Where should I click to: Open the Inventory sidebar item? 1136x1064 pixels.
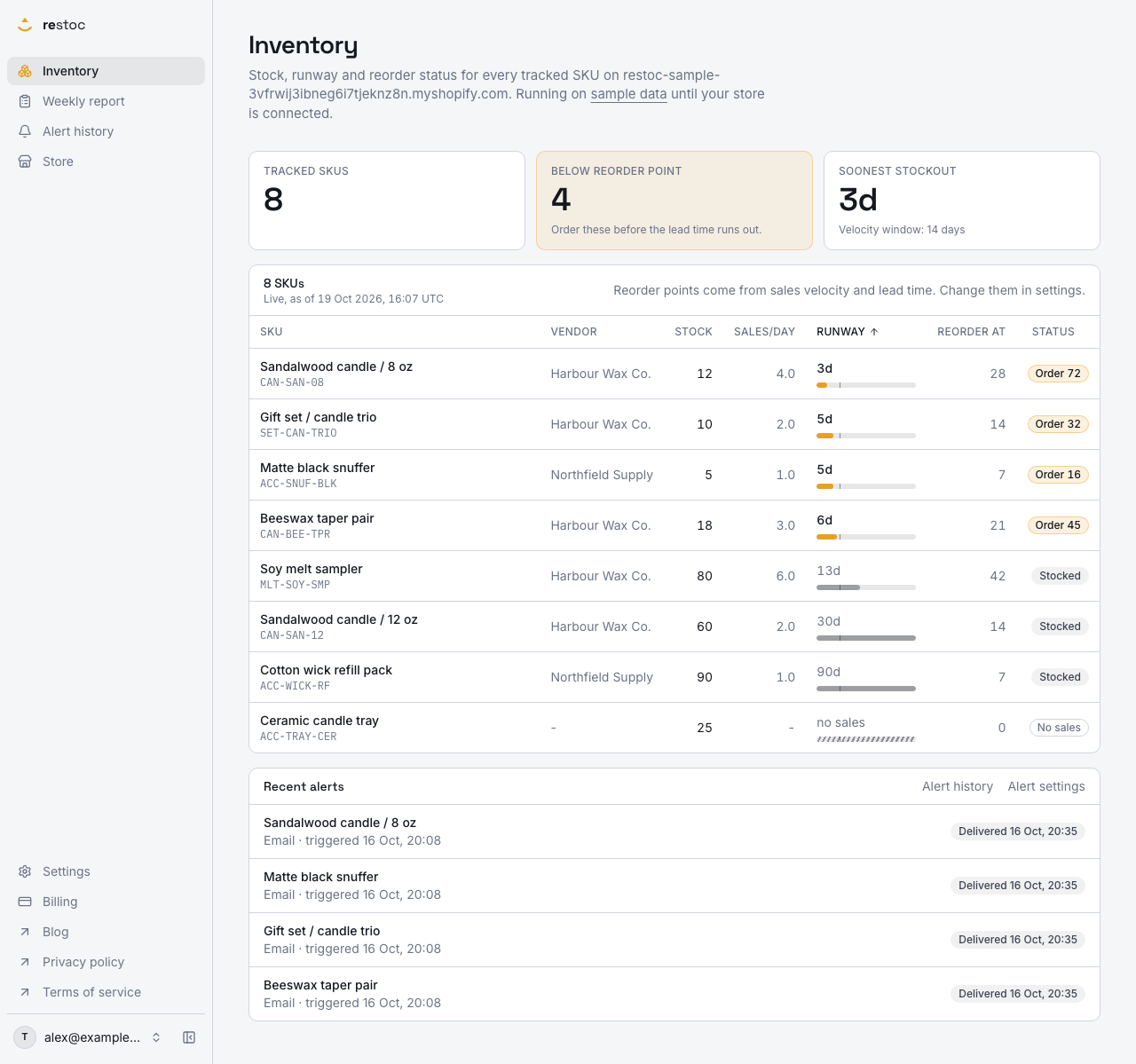(106, 71)
